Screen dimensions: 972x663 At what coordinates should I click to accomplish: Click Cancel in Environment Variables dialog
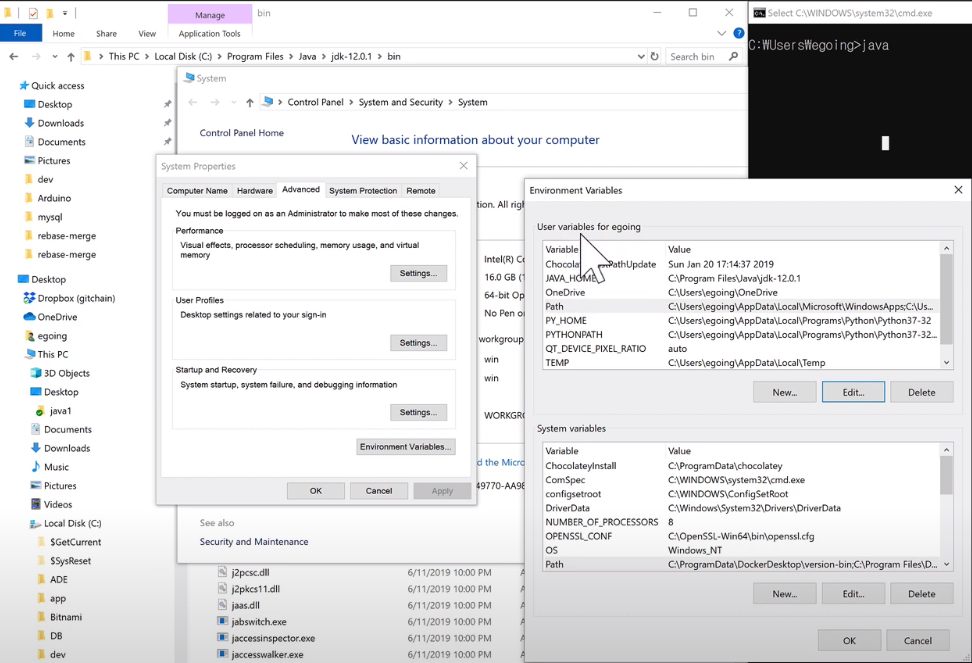tap(917, 641)
